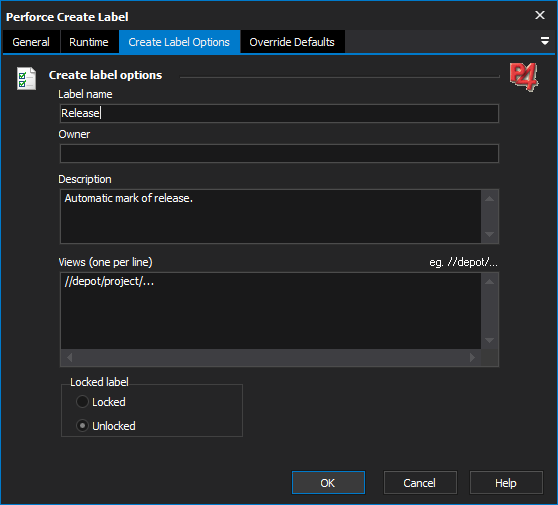
Task: Click Views vertical scrollbar up arrow
Action: [x=490, y=282]
